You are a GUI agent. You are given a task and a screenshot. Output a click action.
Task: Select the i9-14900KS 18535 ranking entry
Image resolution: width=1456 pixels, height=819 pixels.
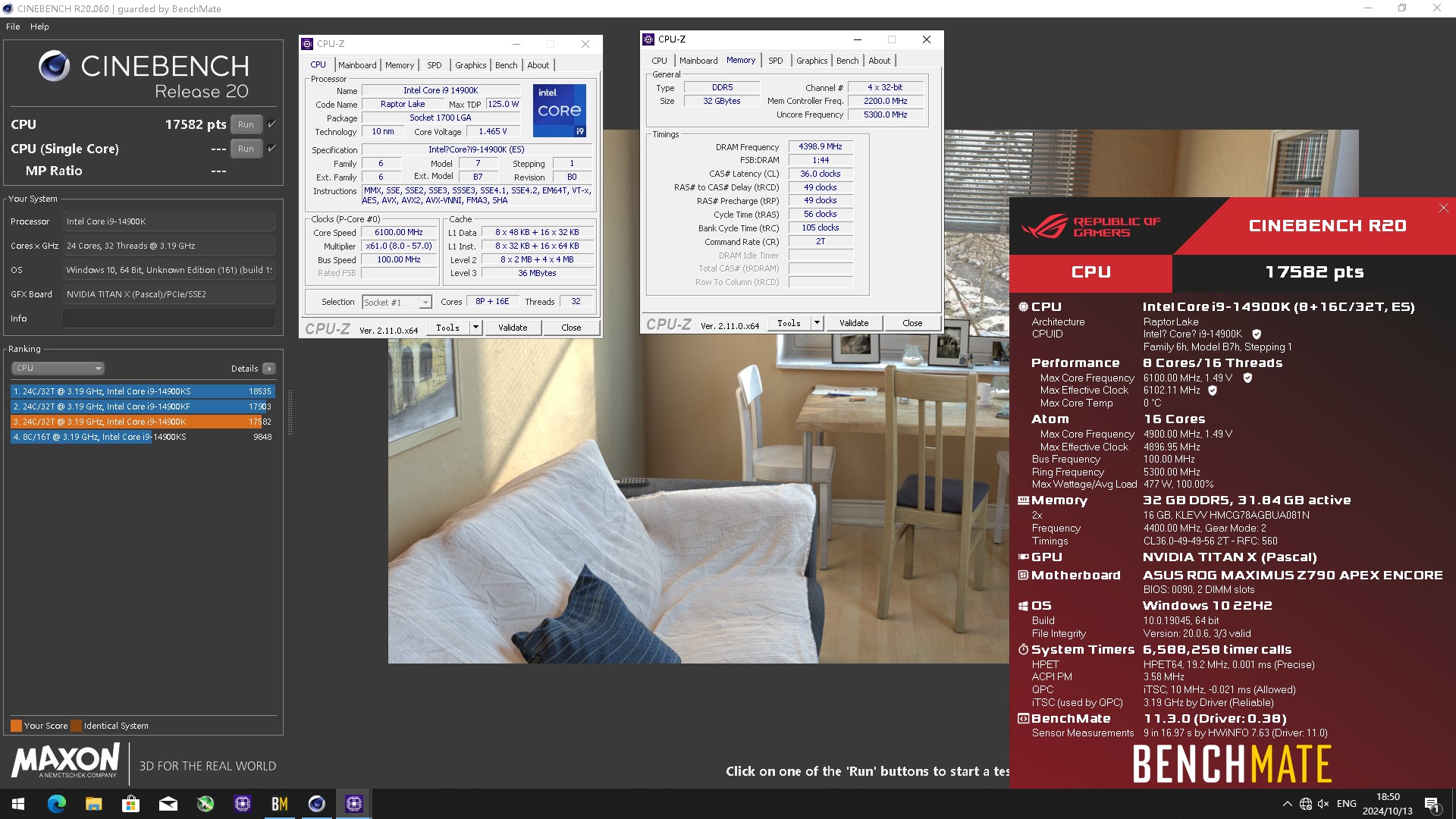[x=143, y=391]
